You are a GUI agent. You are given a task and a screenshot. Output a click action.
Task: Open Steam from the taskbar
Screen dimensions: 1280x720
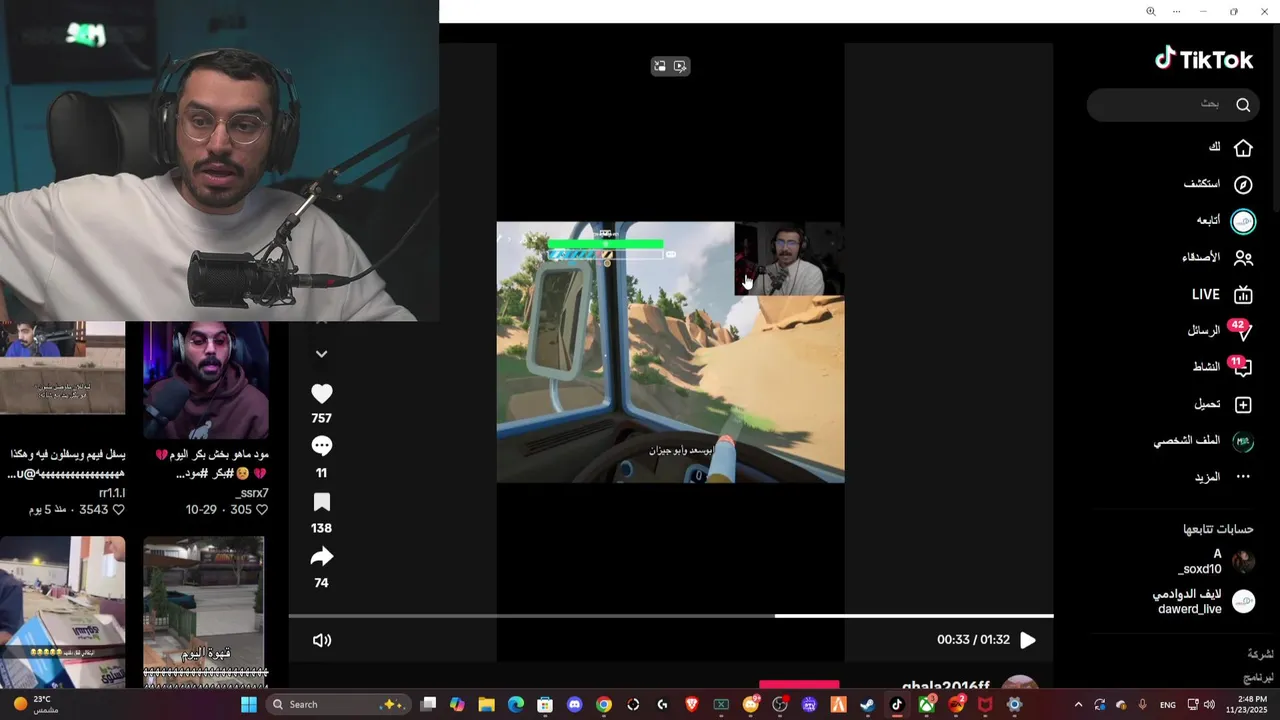coord(867,705)
